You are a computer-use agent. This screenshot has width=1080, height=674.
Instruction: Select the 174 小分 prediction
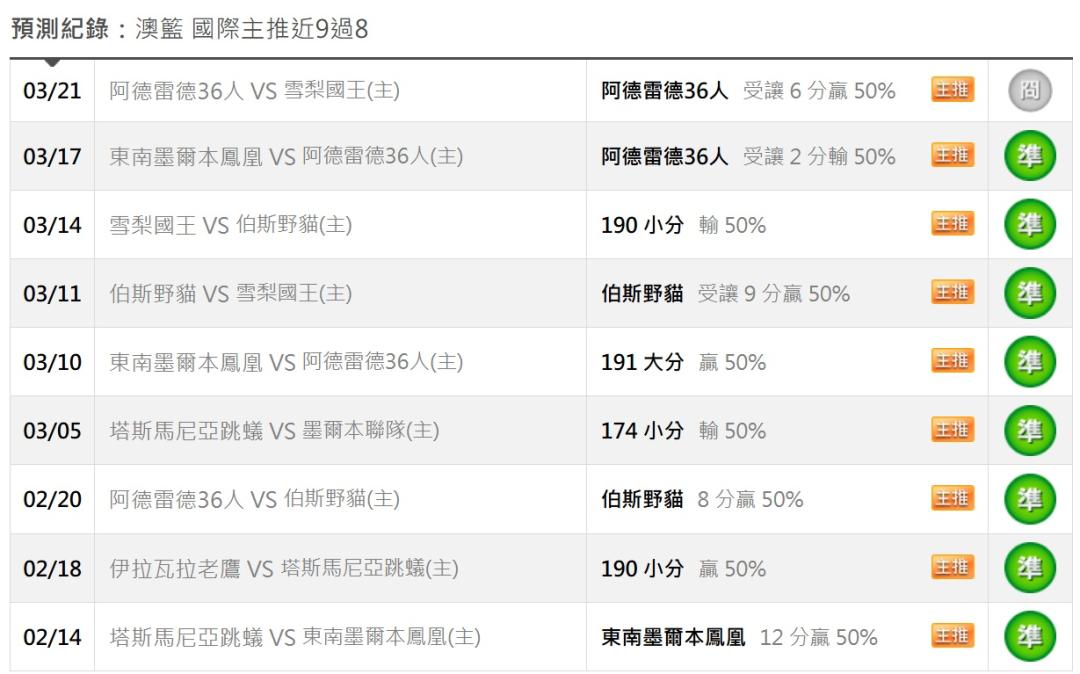coord(642,431)
